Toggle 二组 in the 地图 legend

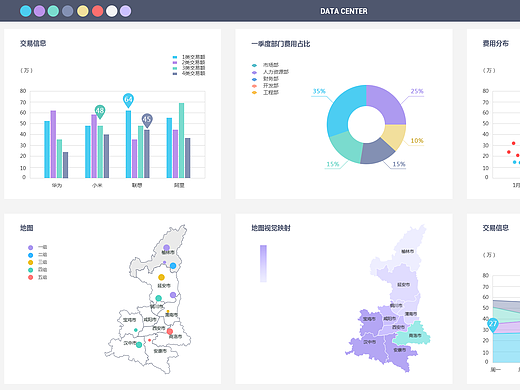click(x=38, y=255)
